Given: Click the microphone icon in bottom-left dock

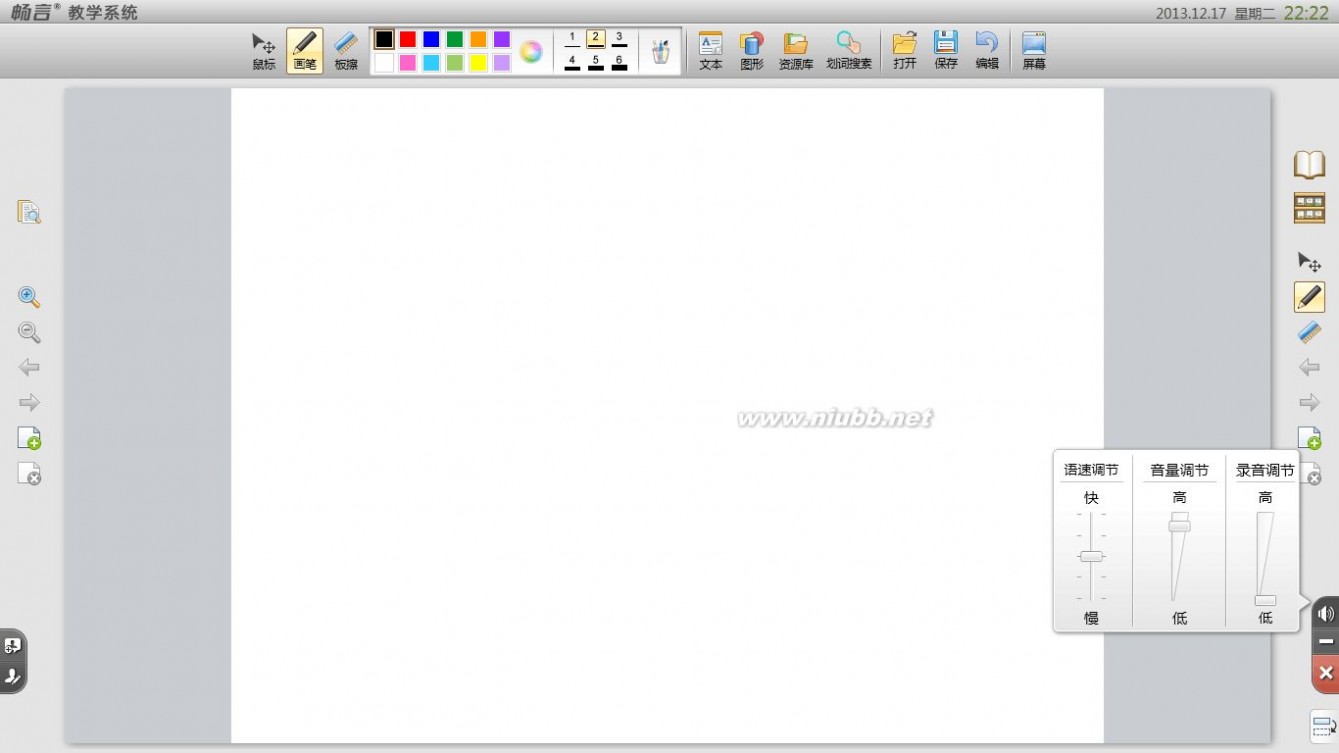Looking at the screenshot, I should (x=12, y=676).
